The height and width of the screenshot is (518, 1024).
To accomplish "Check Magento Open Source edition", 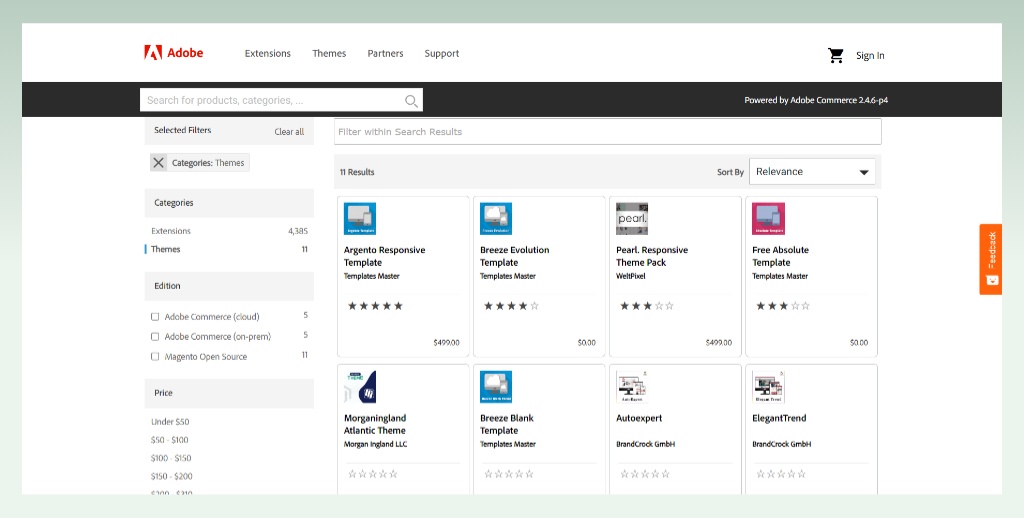I will pyautogui.click(x=155, y=357).
